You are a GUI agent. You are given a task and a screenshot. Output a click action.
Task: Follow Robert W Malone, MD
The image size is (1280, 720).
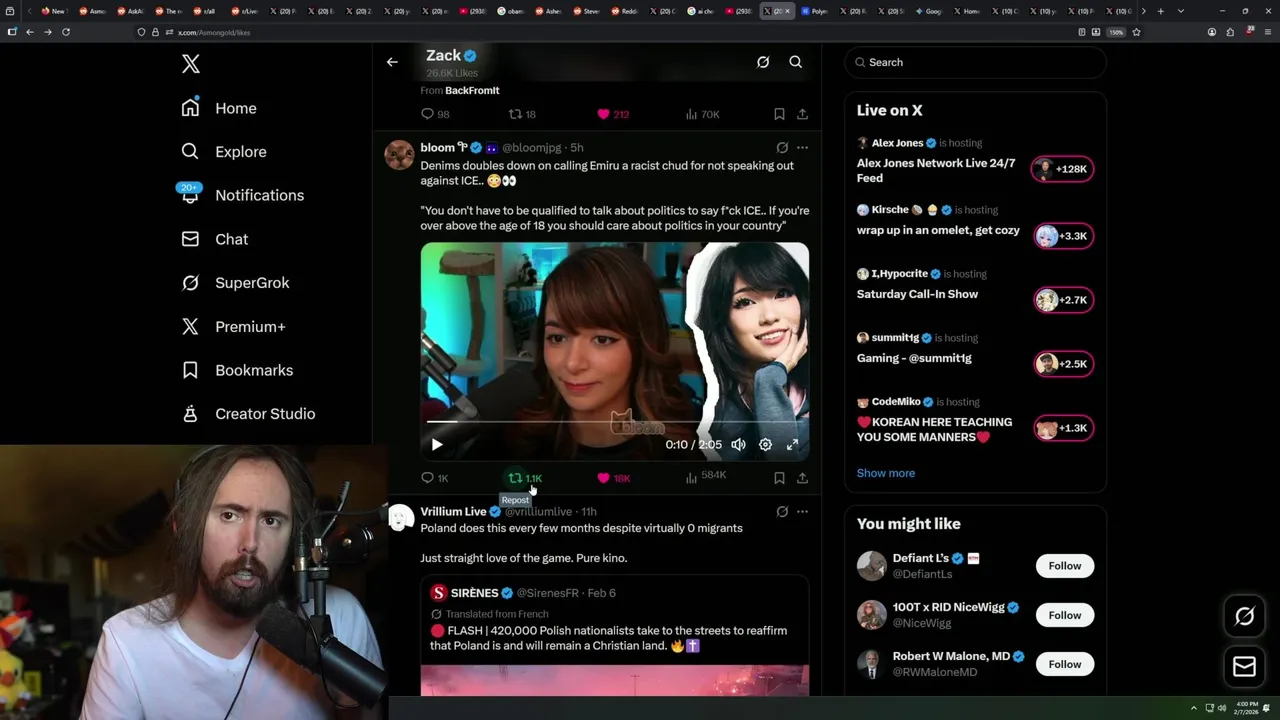click(1065, 664)
